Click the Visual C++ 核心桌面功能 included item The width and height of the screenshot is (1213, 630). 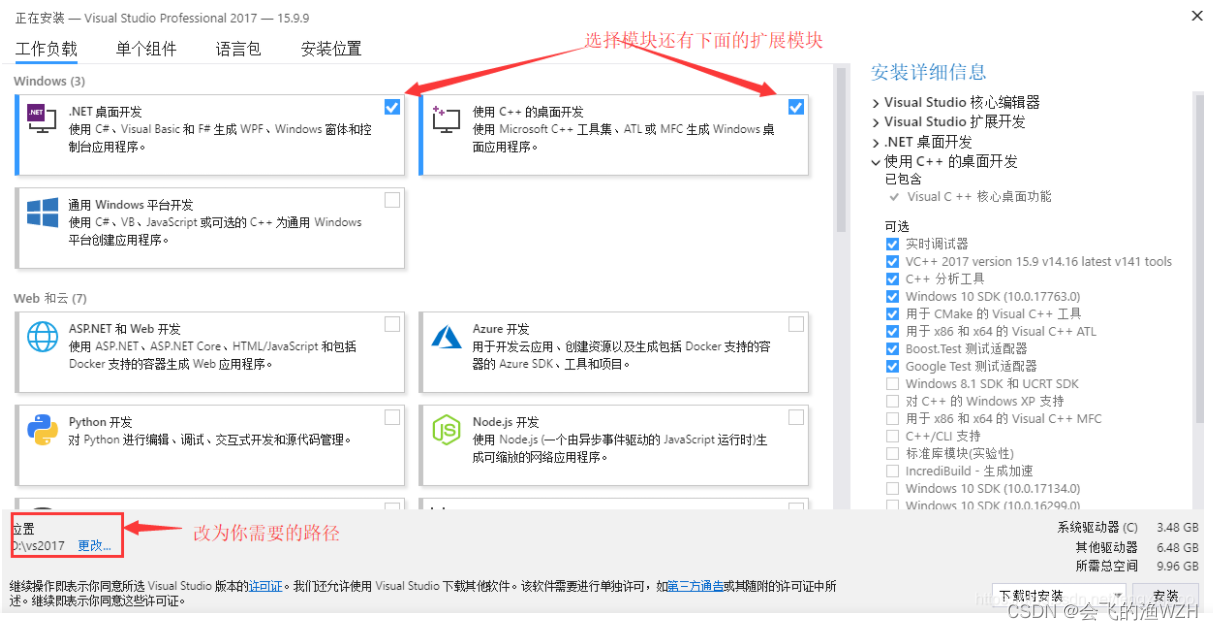[979, 197]
